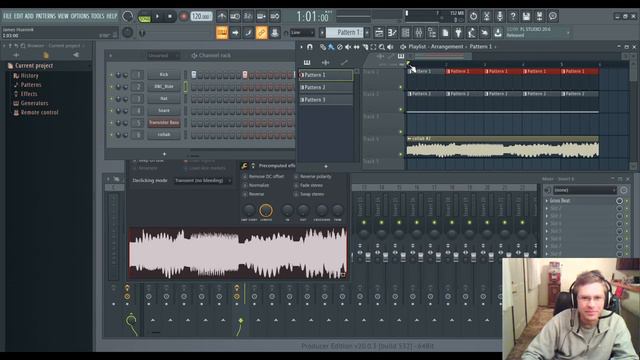640x360 pixels.
Task: Toggle Kick channel mute LED
Action: click(111, 75)
